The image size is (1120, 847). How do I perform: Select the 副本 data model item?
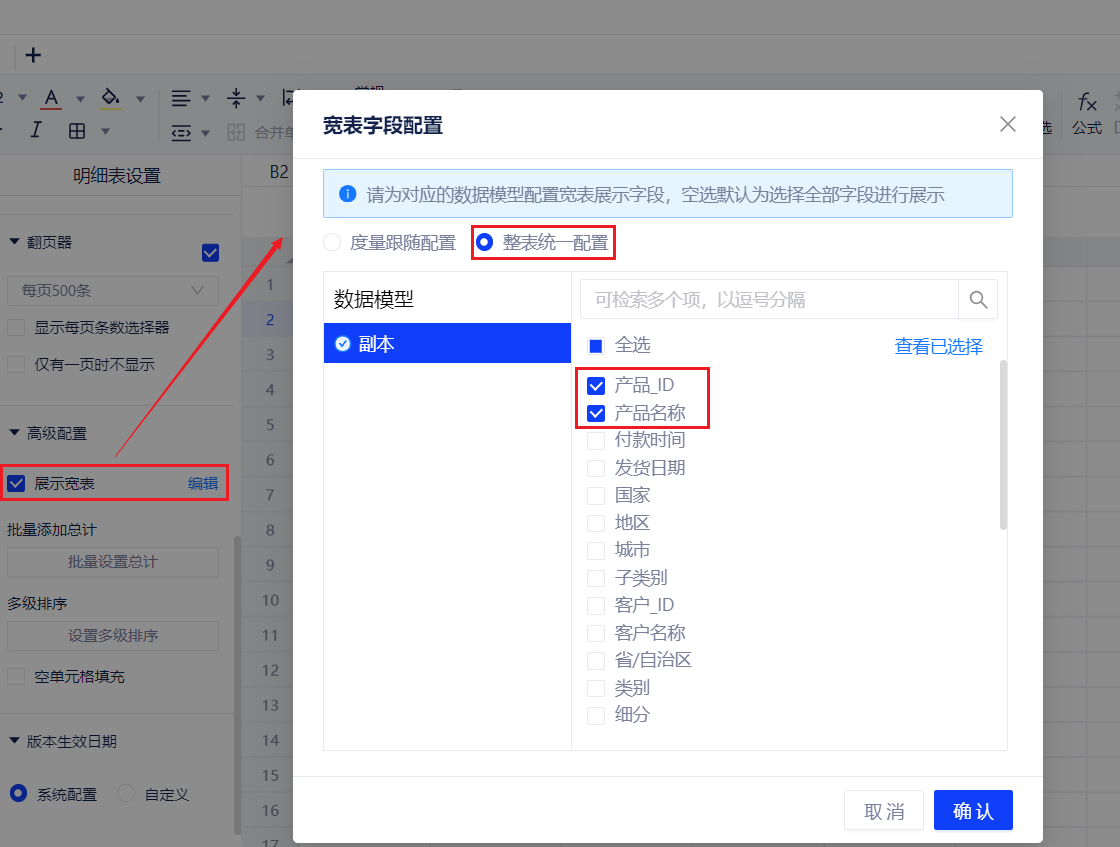(x=447, y=344)
